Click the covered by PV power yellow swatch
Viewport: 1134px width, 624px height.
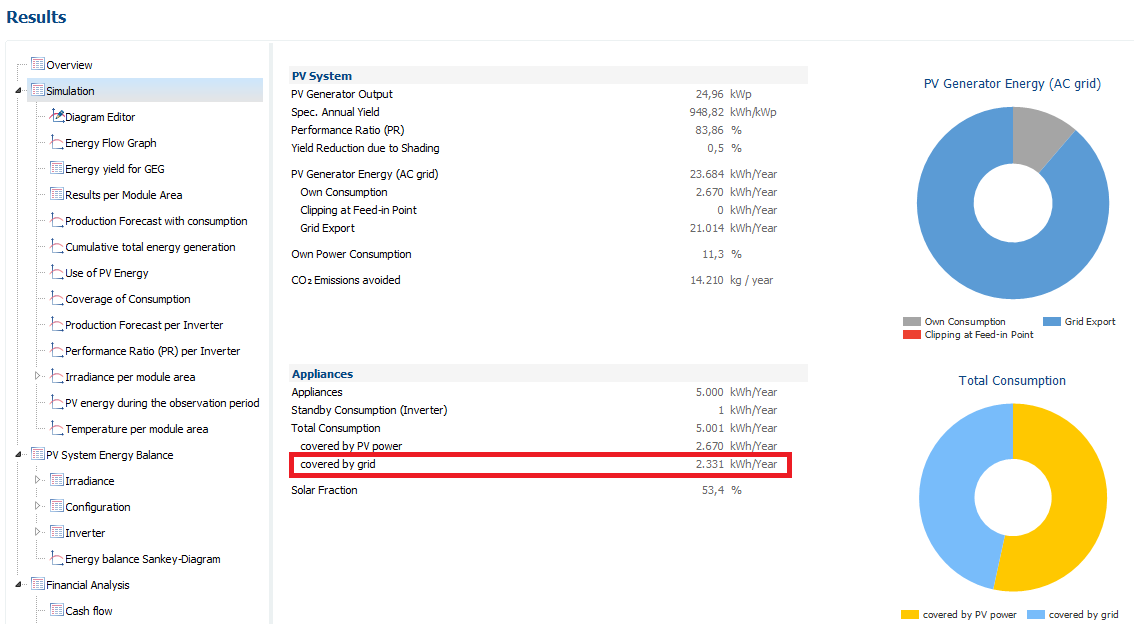pyautogui.click(x=909, y=615)
